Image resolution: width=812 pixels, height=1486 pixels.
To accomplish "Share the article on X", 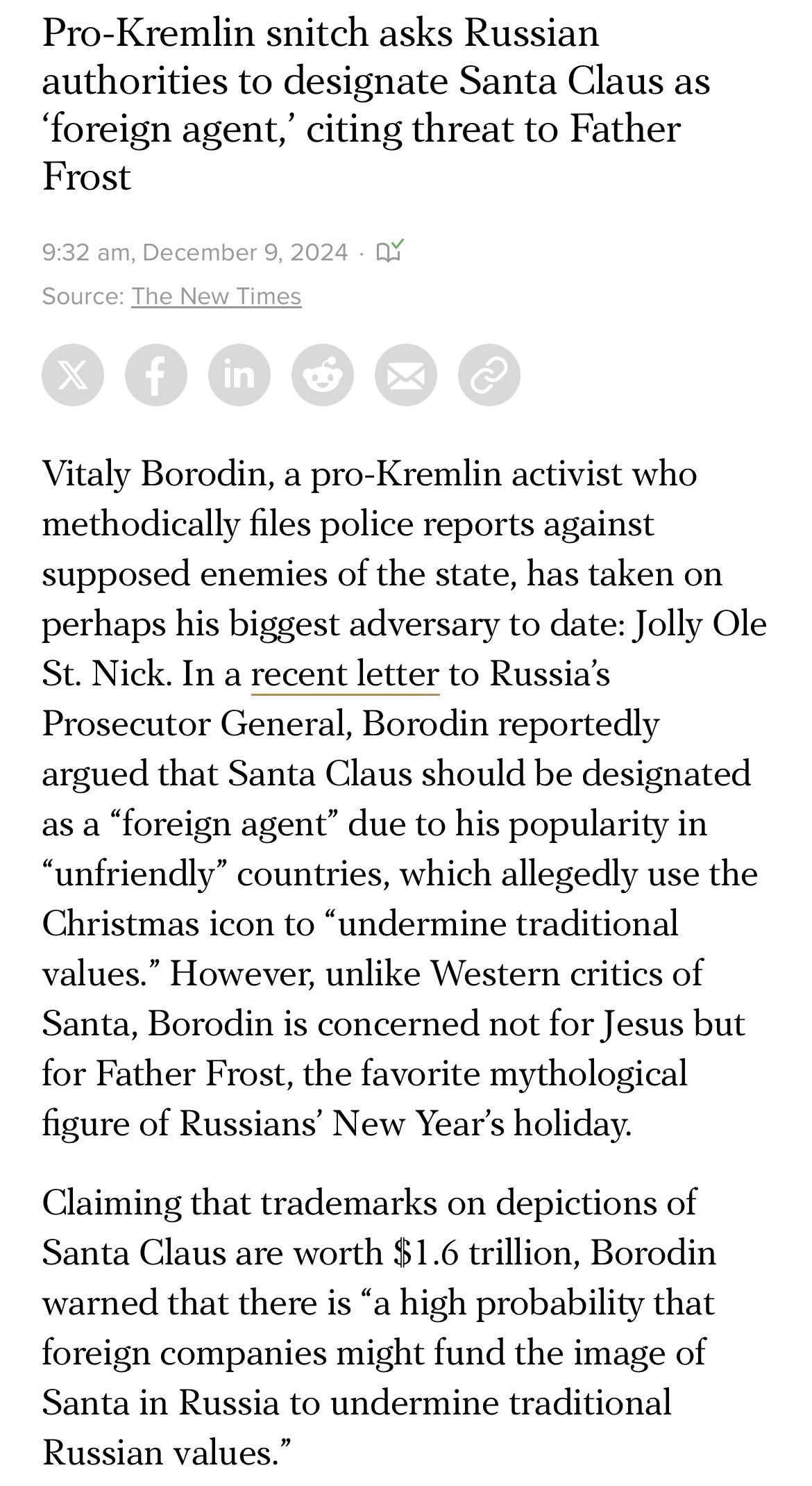I will click(73, 375).
